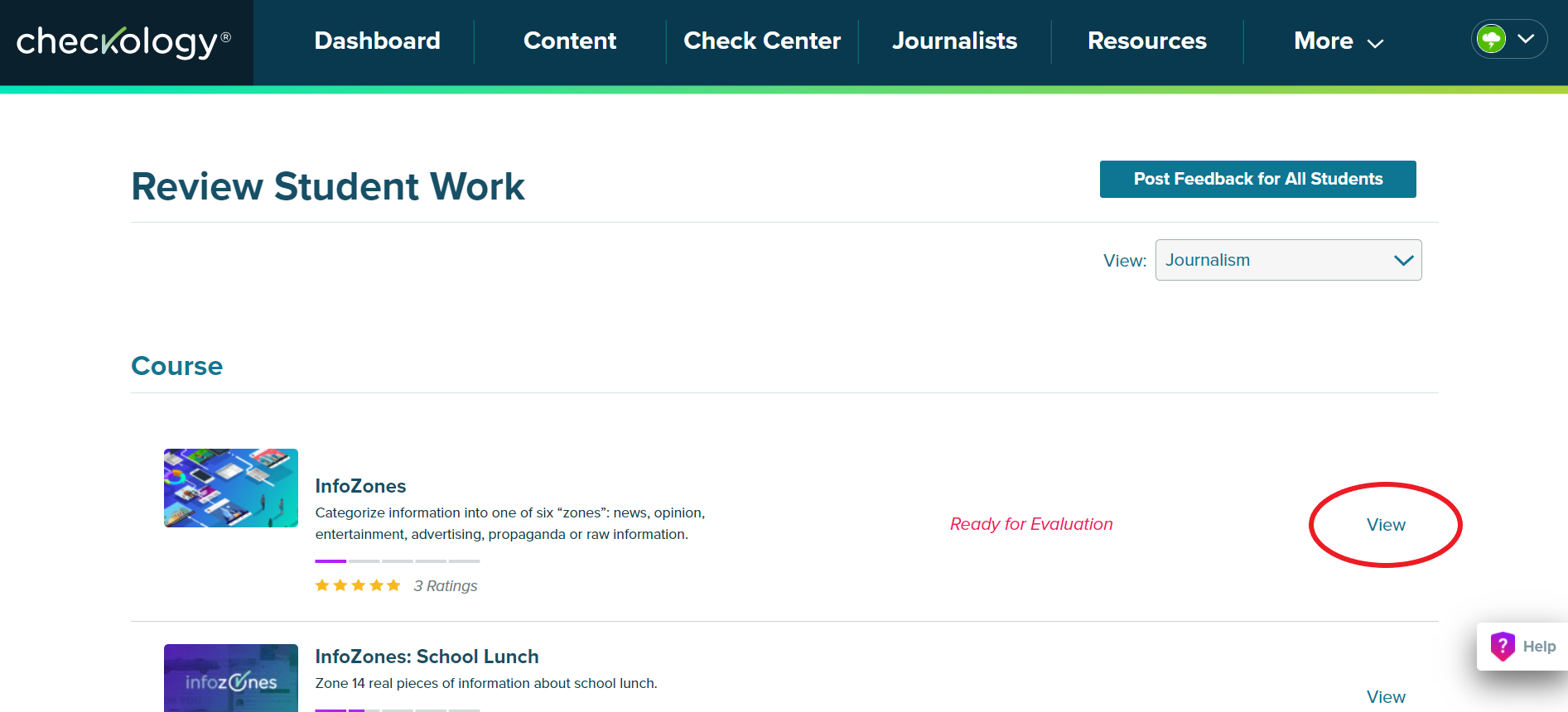Open the Journalism view dropdown
1568x712 pixels.
pyautogui.click(x=1288, y=260)
